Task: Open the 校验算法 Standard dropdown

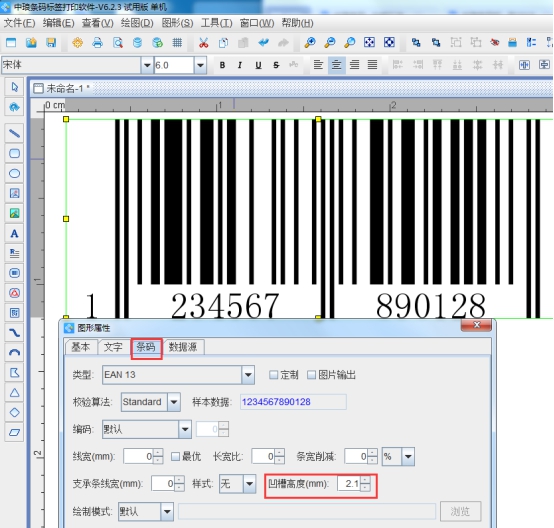Action: pyautogui.click(x=173, y=402)
